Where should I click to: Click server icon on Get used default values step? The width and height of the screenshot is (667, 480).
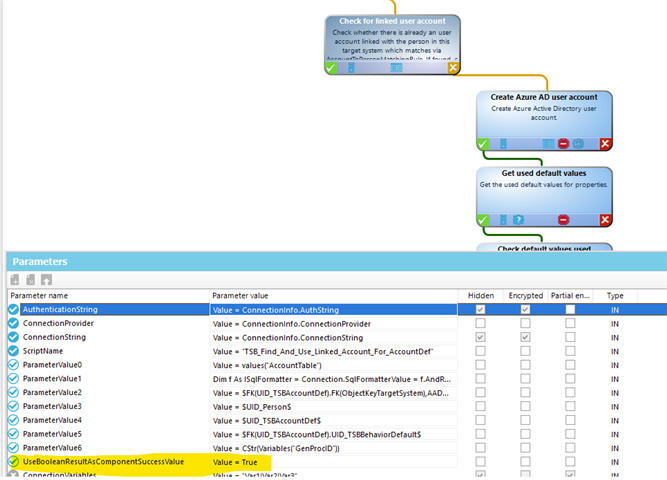click(503, 220)
